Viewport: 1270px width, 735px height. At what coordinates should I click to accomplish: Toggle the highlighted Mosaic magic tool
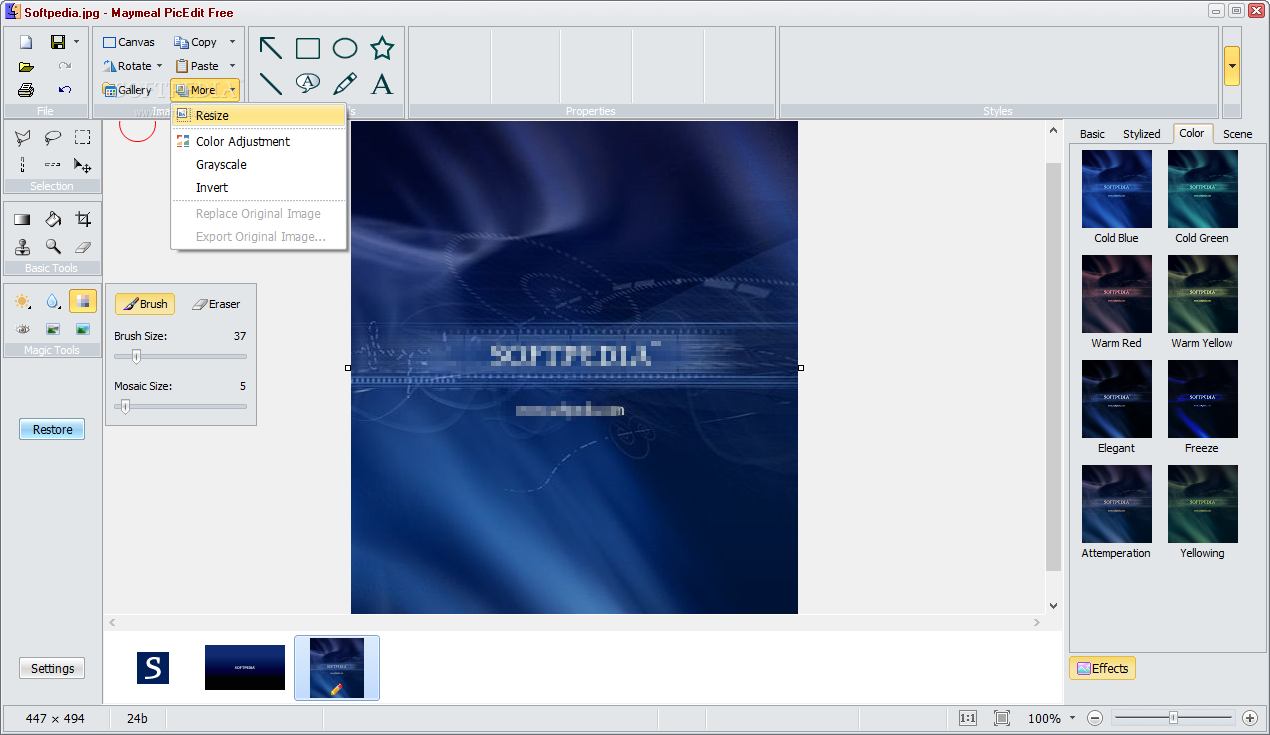click(83, 302)
